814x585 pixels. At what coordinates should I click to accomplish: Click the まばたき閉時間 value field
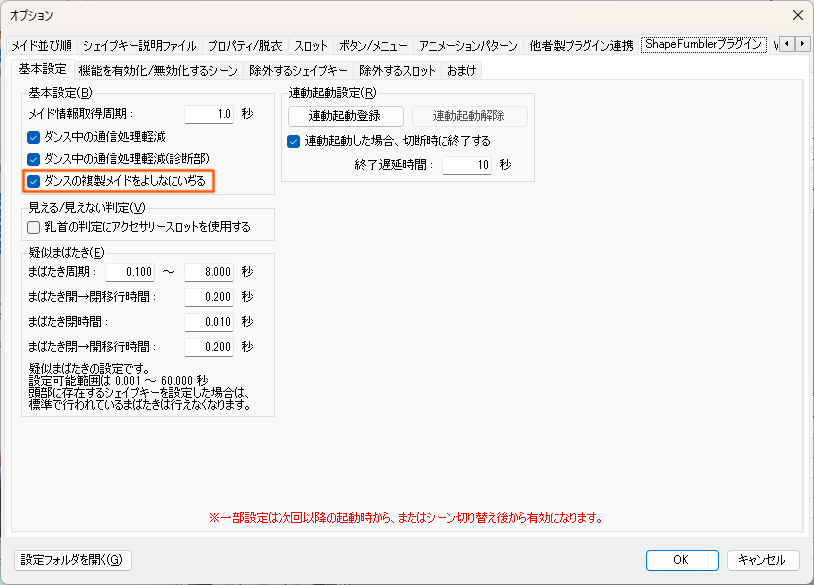(209, 322)
